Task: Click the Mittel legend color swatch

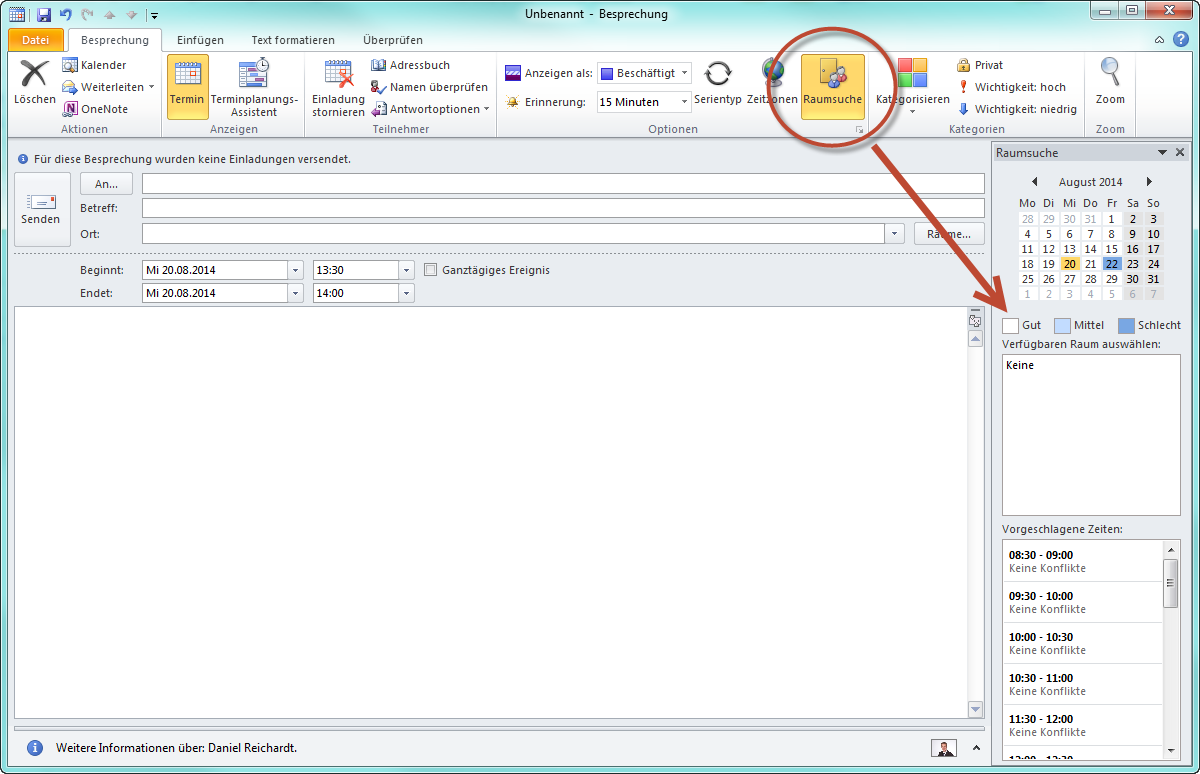Action: pos(1062,325)
